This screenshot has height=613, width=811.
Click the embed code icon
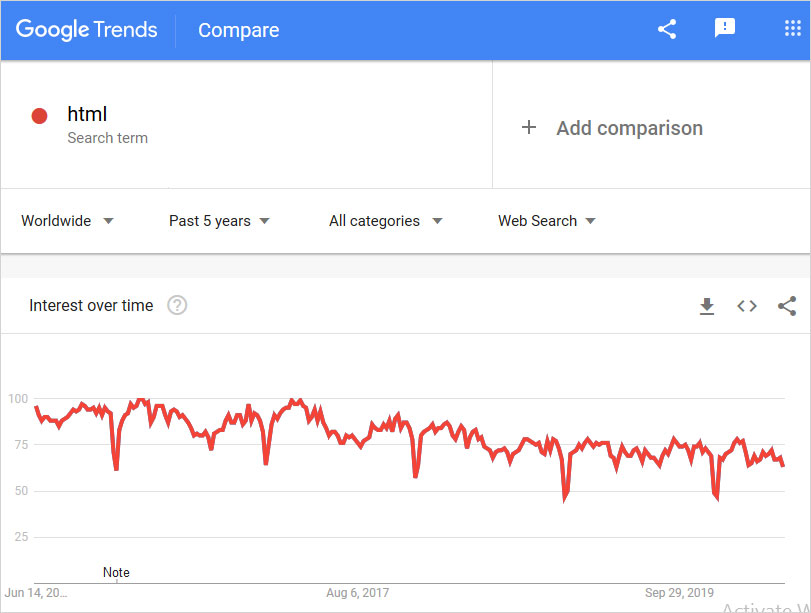(x=747, y=306)
